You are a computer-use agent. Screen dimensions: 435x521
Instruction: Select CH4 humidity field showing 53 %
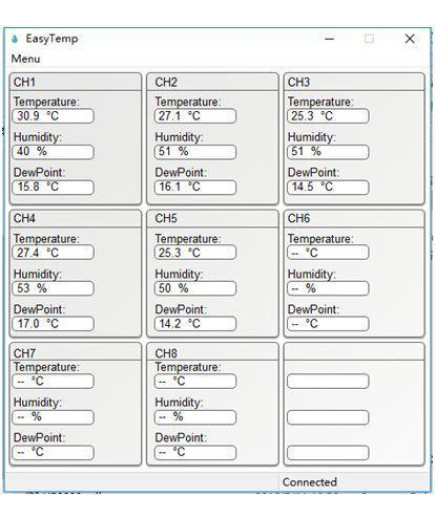[53, 288]
